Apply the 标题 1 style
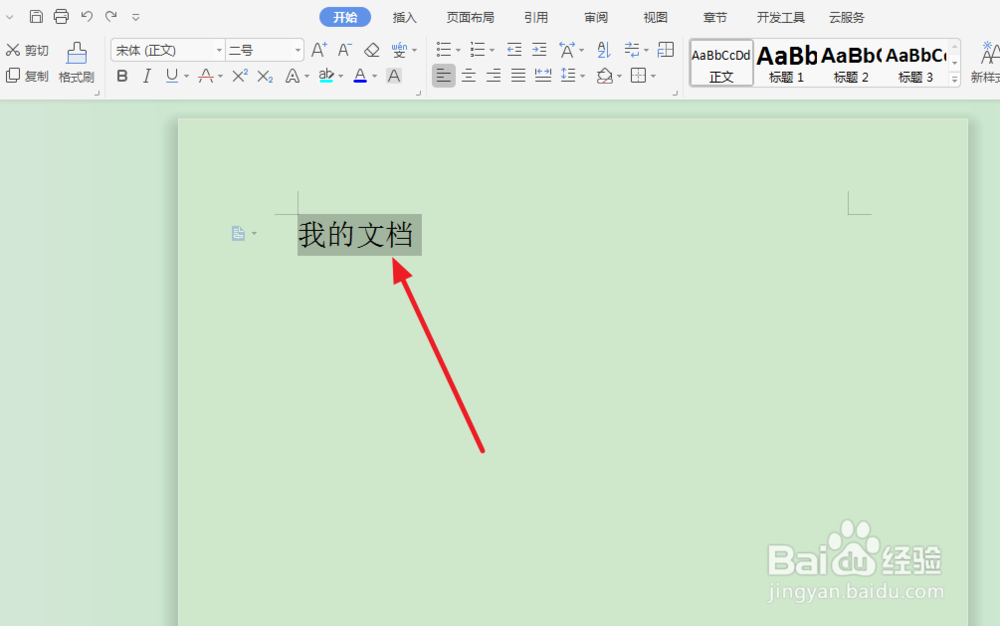The height and width of the screenshot is (626, 1000). click(786, 63)
